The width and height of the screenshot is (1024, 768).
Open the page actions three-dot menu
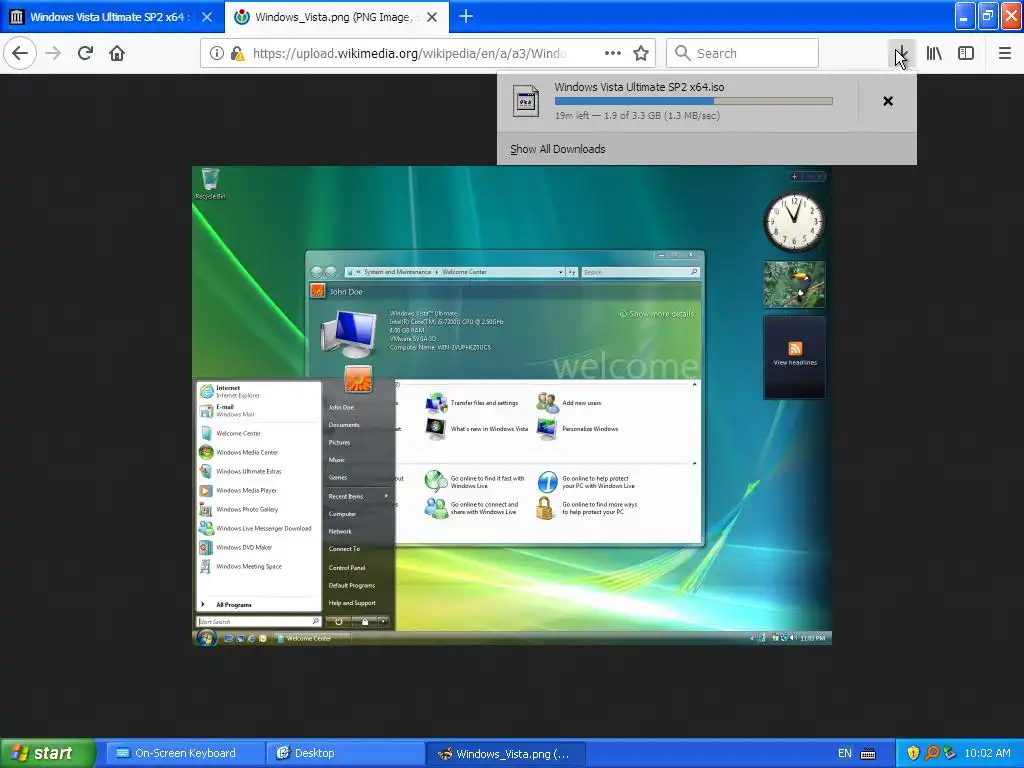click(x=613, y=53)
